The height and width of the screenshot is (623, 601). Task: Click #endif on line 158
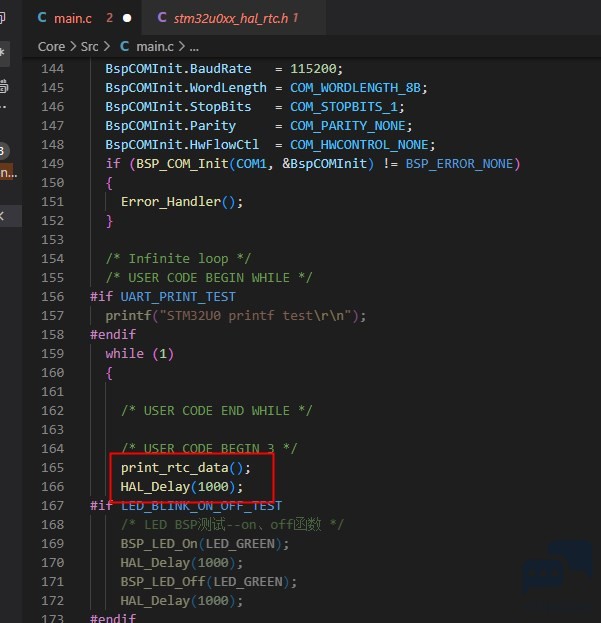[113, 335]
